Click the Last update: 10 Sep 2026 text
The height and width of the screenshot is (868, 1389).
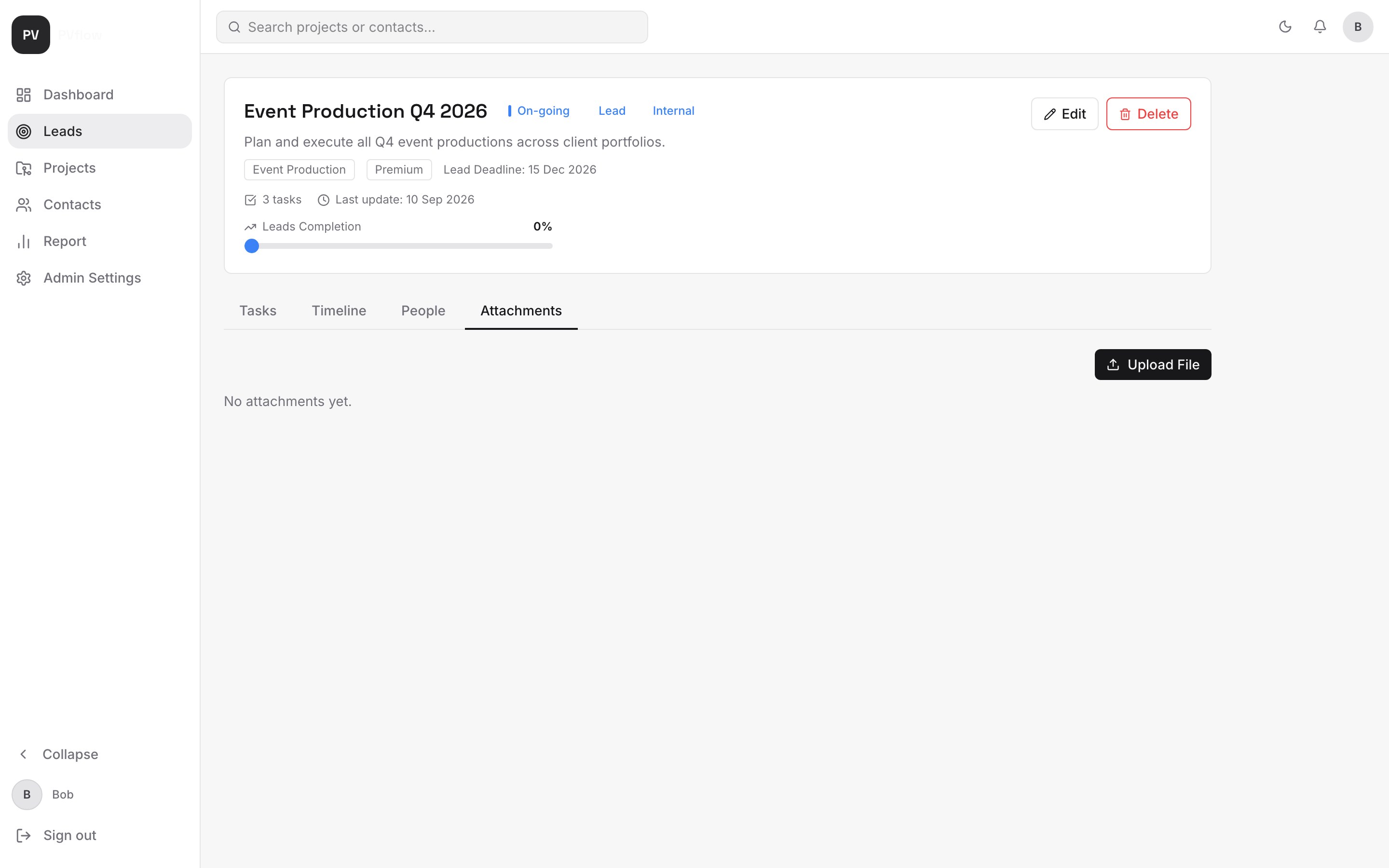(405, 200)
